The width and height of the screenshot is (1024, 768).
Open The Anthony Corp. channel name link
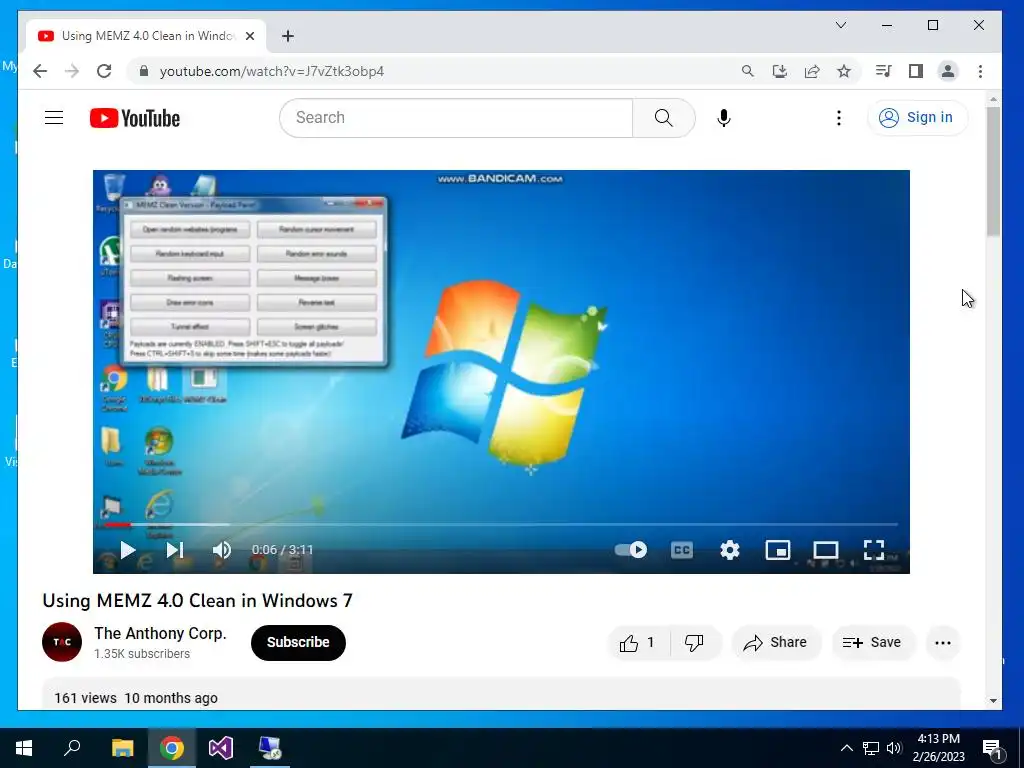pos(160,633)
